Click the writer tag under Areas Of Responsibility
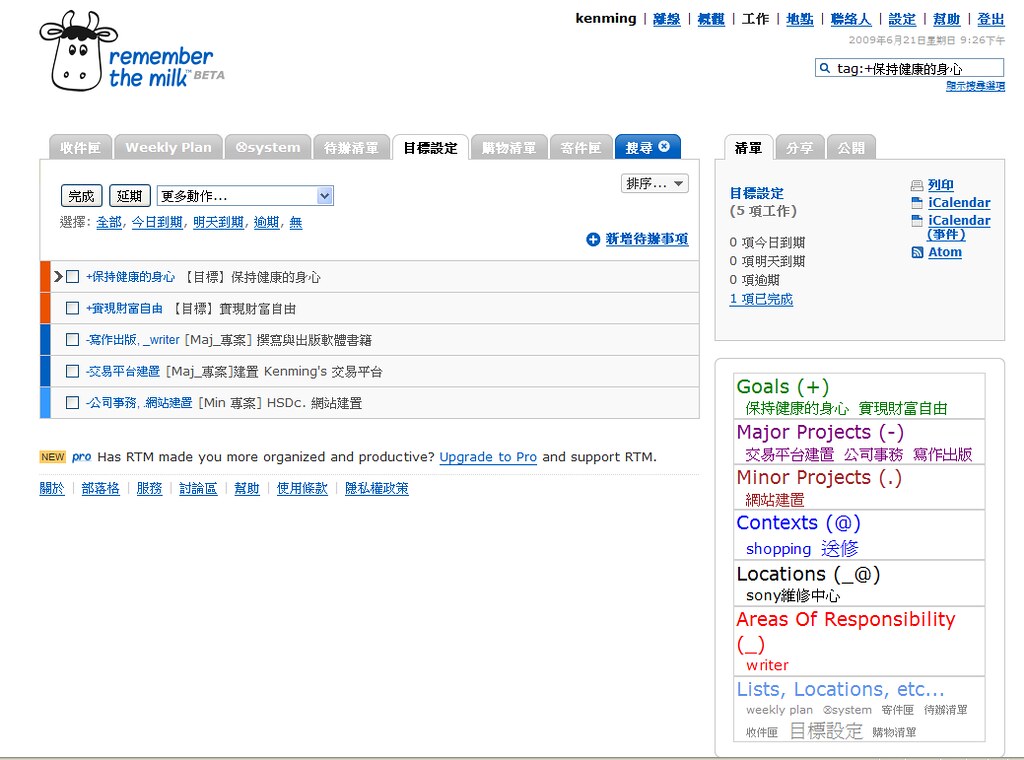The image size is (1024, 760). coord(767,665)
